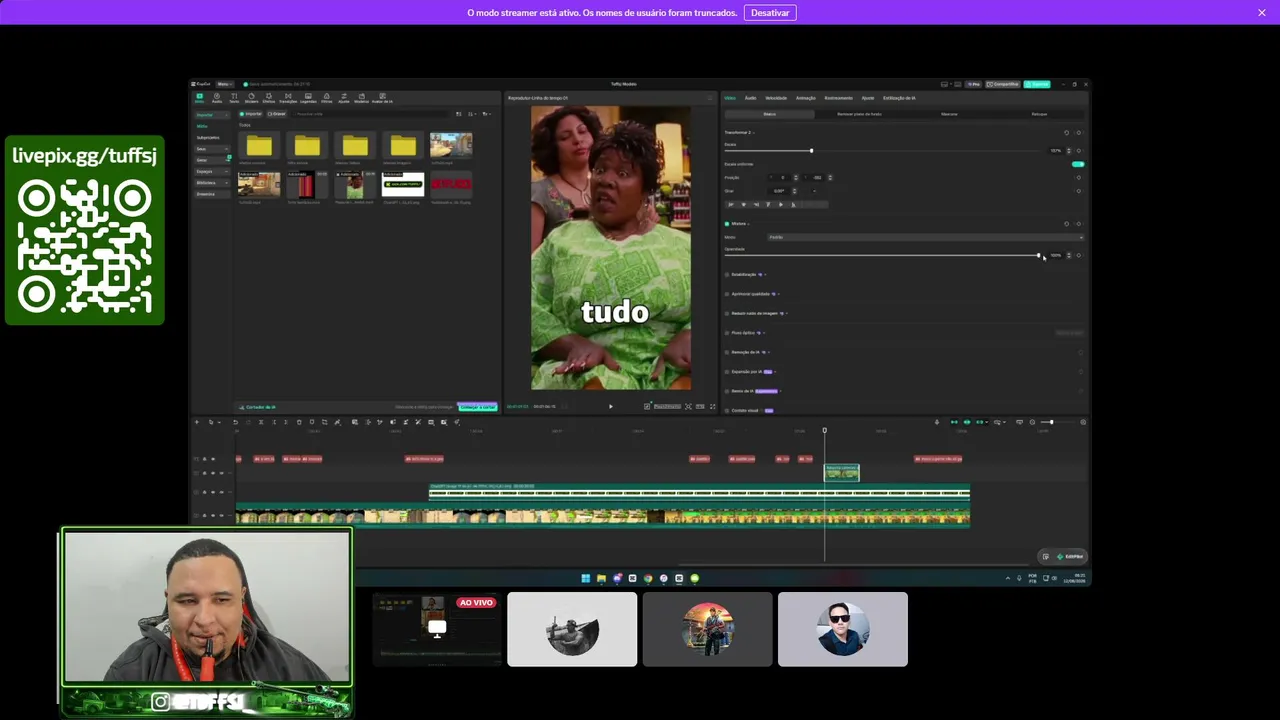The height and width of the screenshot is (720, 1280).
Task: Switch to the Máscara sub-tab
Action: point(949,114)
